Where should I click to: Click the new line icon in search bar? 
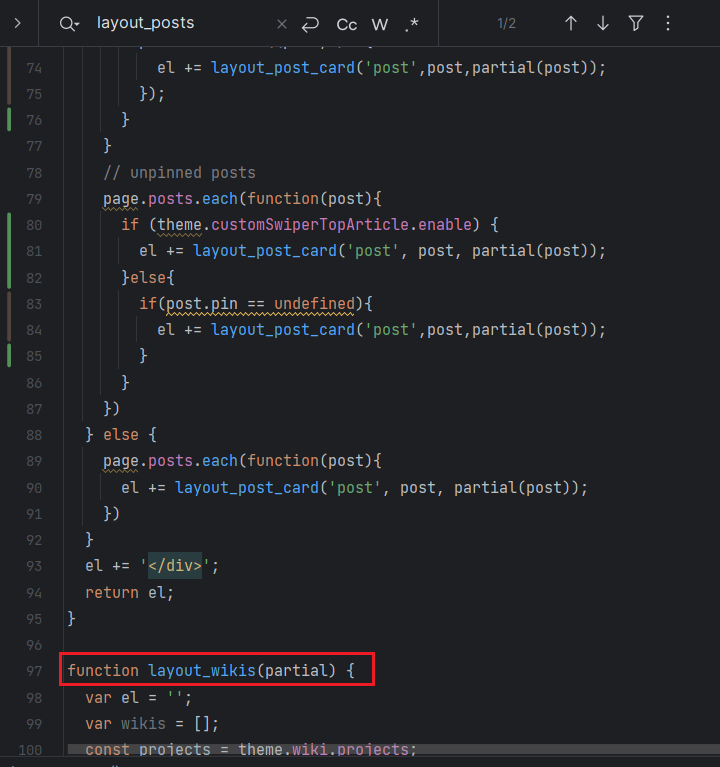tap(311, 23)
